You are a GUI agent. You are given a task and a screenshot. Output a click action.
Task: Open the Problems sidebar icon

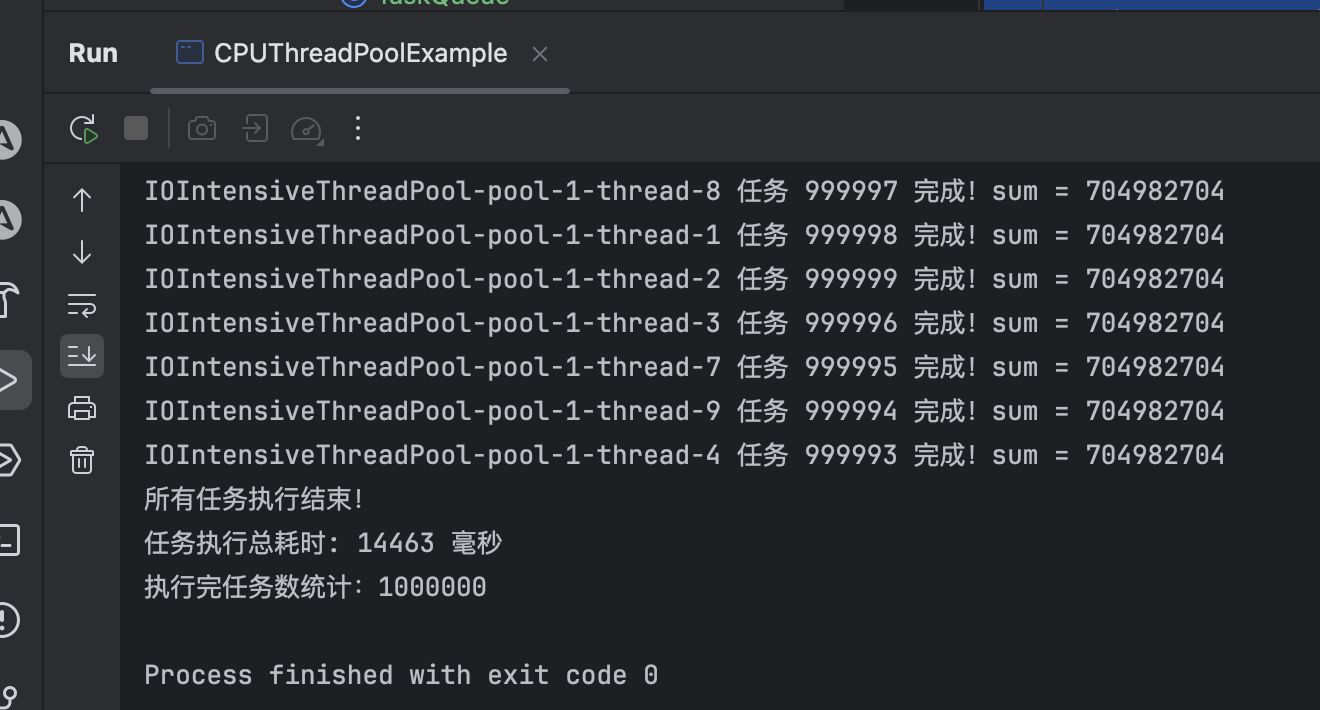(x=7, y=620)
